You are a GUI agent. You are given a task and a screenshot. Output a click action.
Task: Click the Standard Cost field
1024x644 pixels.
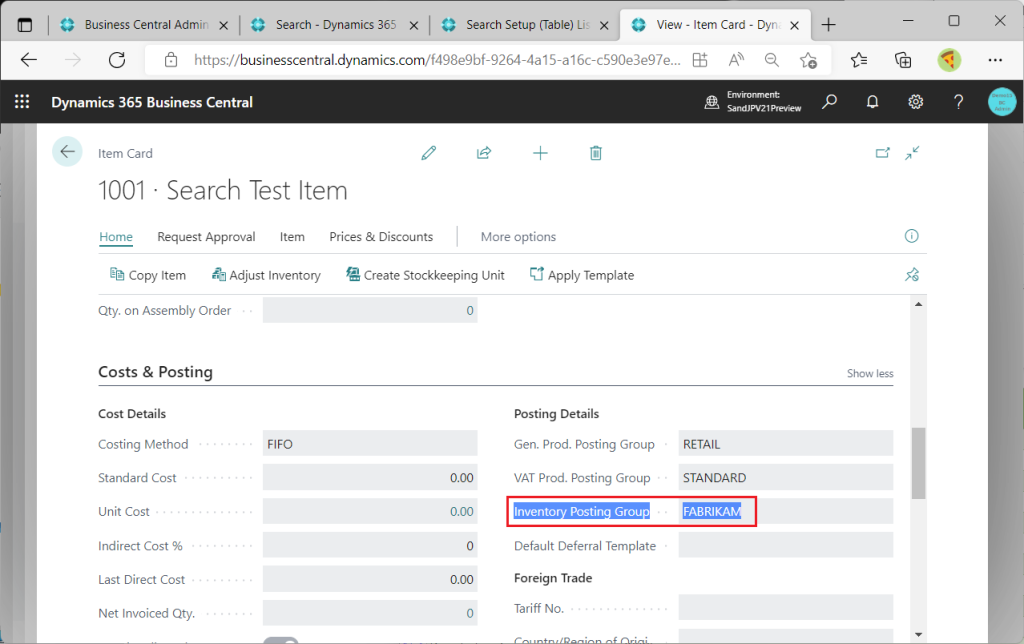tap(370, 478)
